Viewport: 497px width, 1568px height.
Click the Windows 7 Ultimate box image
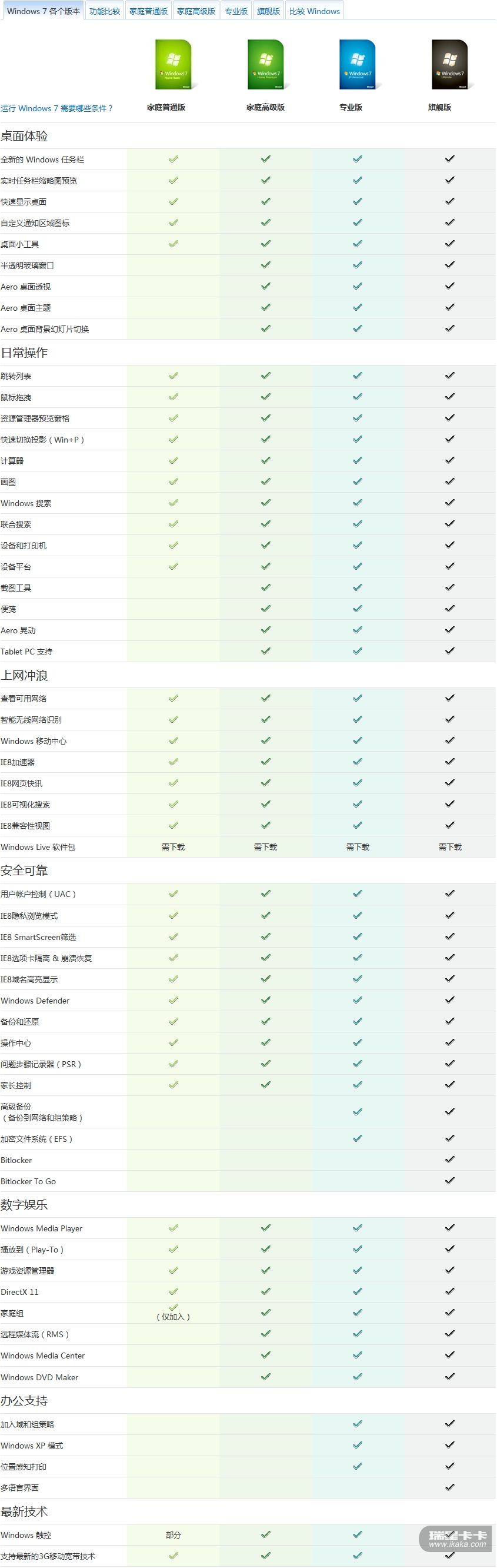451,65
